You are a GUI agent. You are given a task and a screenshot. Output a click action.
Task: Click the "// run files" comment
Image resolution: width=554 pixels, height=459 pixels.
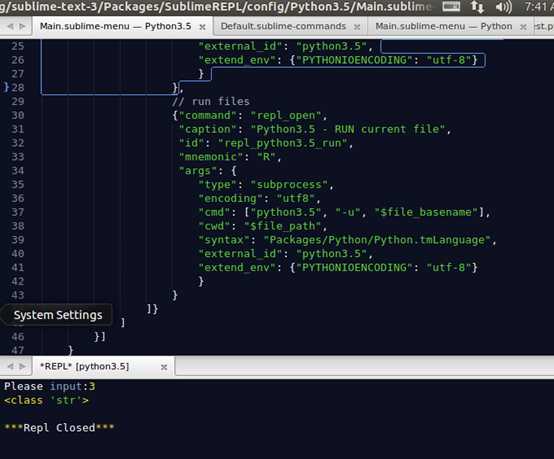[211, 102]
